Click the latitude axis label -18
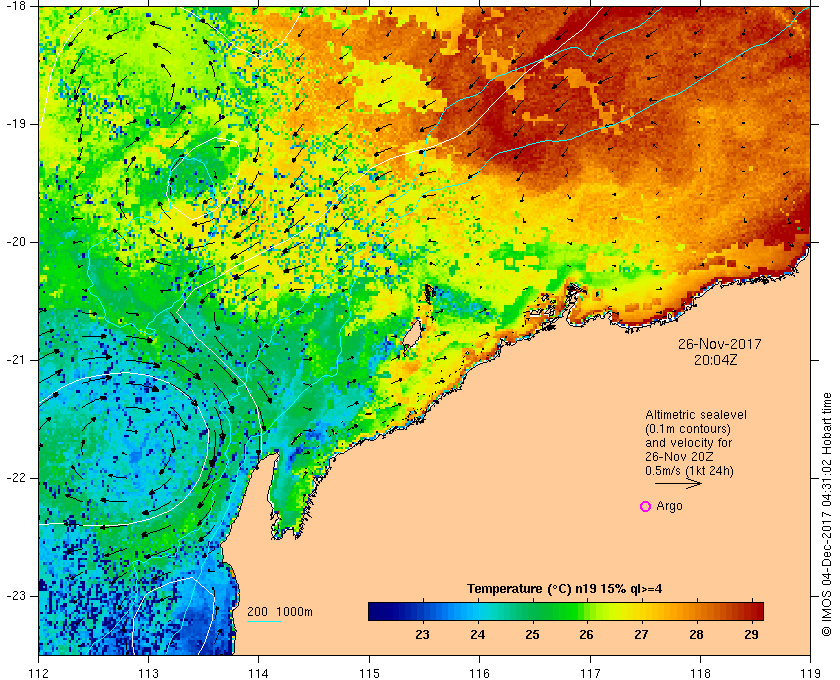The image size is (840, 680). point(14,6)
